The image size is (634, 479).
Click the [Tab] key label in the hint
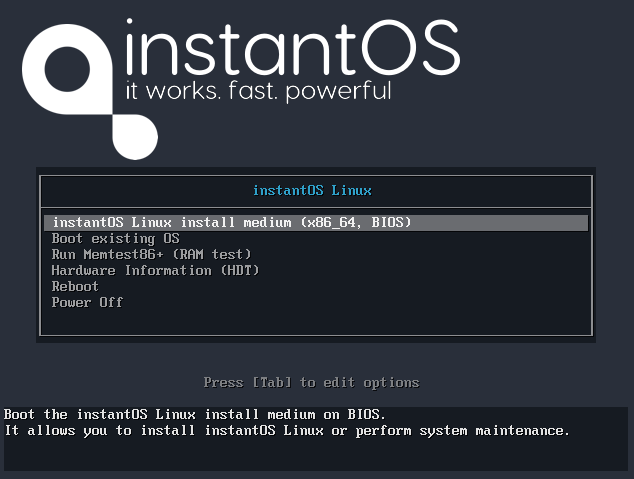[x=271, y=382]
